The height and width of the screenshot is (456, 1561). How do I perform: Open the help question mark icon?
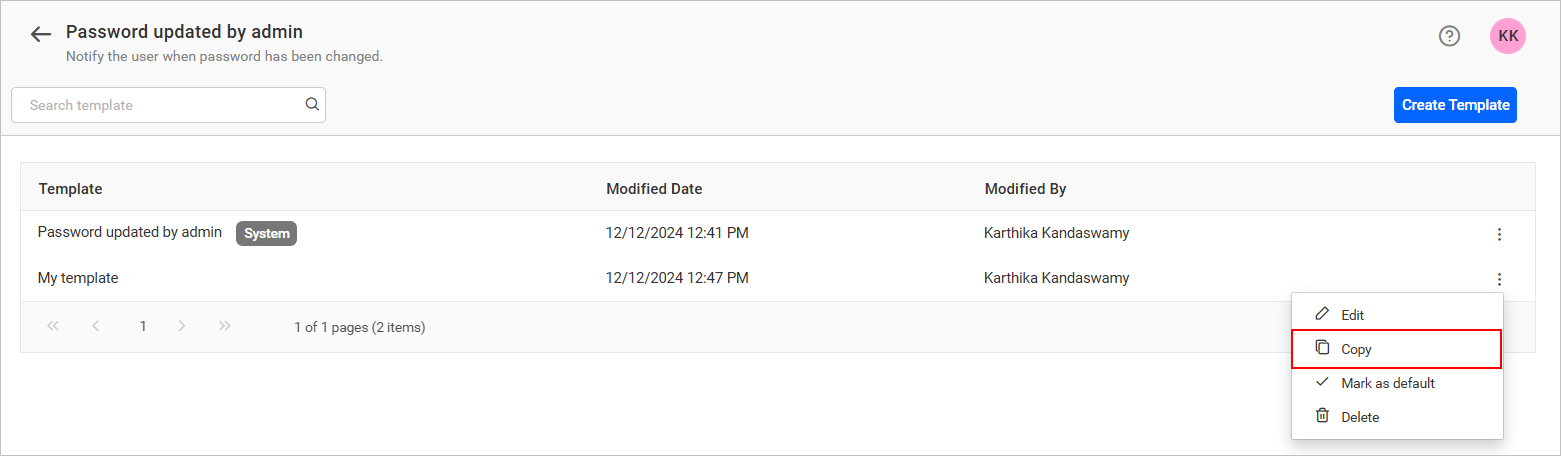click(1449, 36)
